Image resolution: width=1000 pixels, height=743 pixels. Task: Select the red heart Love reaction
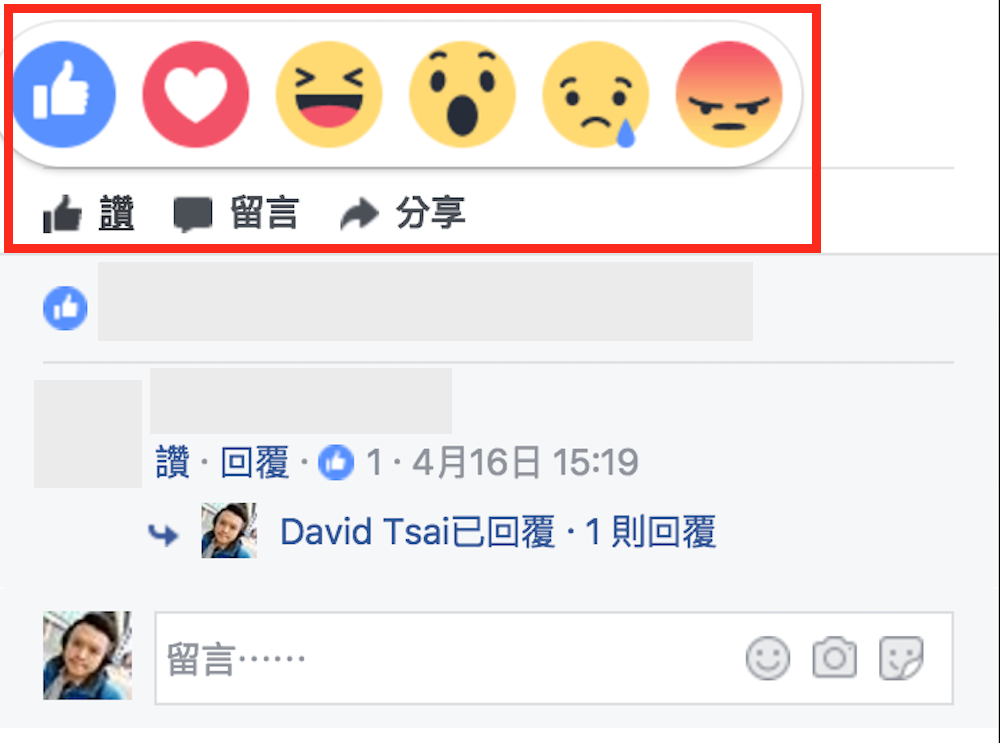(x=196, y=94)
